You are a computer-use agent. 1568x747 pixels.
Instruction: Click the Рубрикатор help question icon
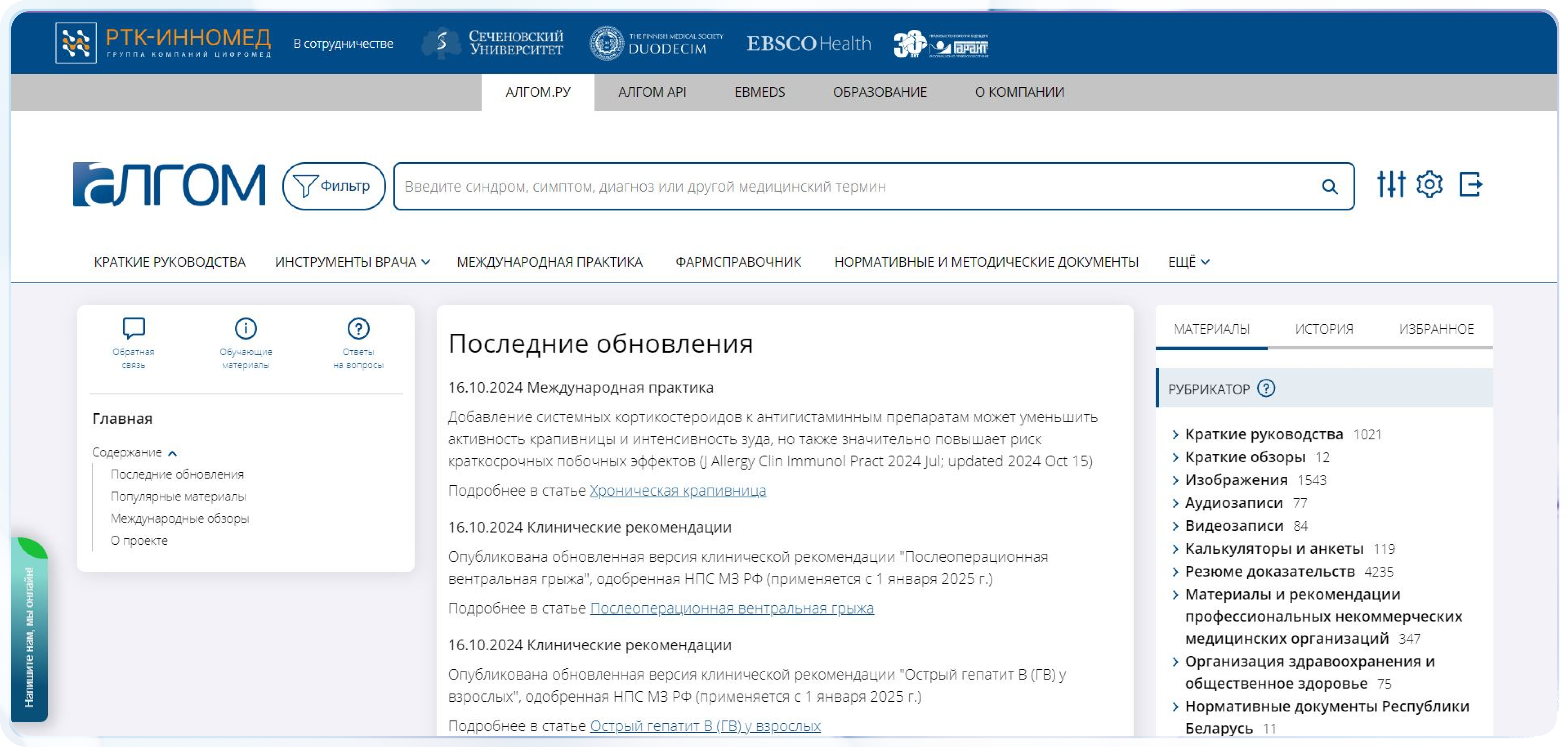1266,388
